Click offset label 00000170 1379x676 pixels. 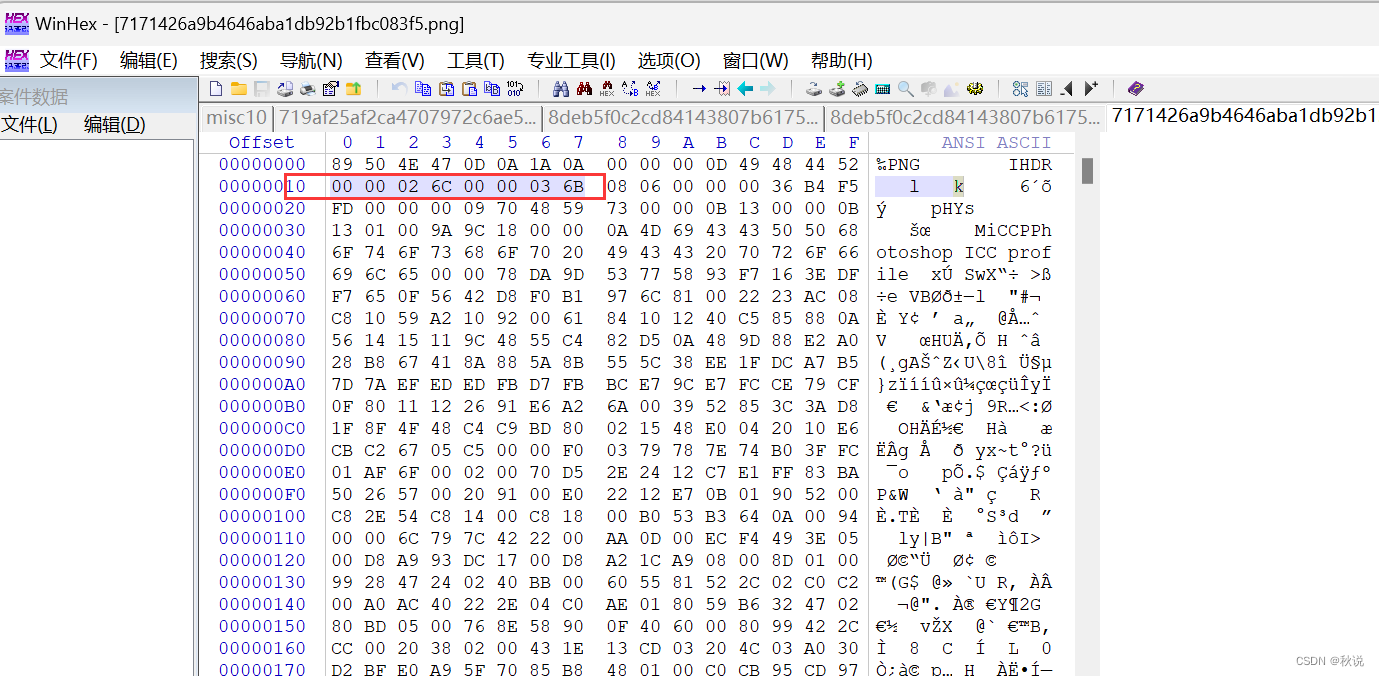click(x=262, y=670)
